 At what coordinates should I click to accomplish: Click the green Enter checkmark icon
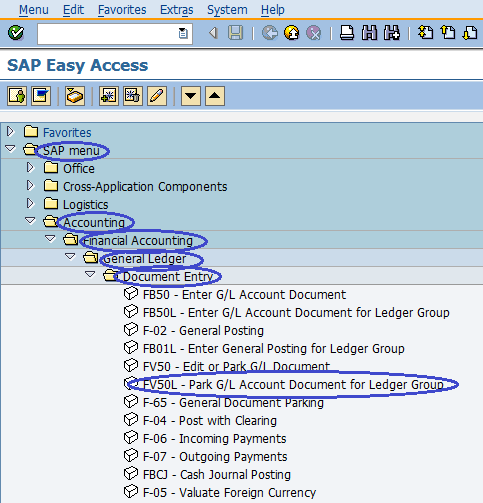point(16,33)
